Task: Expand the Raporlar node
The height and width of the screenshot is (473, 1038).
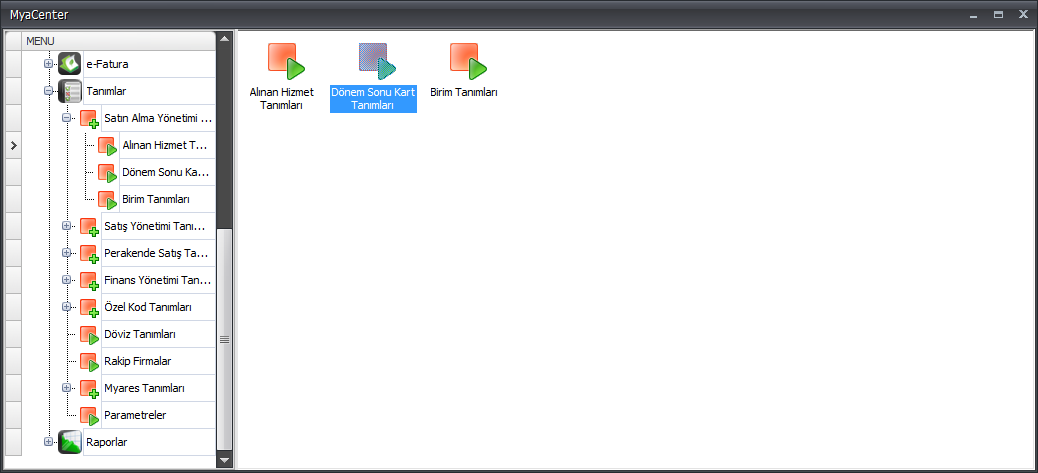Action: pos(48,442)
